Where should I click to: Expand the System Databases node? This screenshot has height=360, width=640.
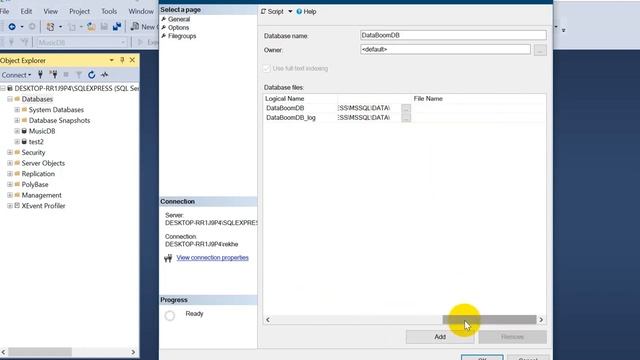tap(17, 110)
